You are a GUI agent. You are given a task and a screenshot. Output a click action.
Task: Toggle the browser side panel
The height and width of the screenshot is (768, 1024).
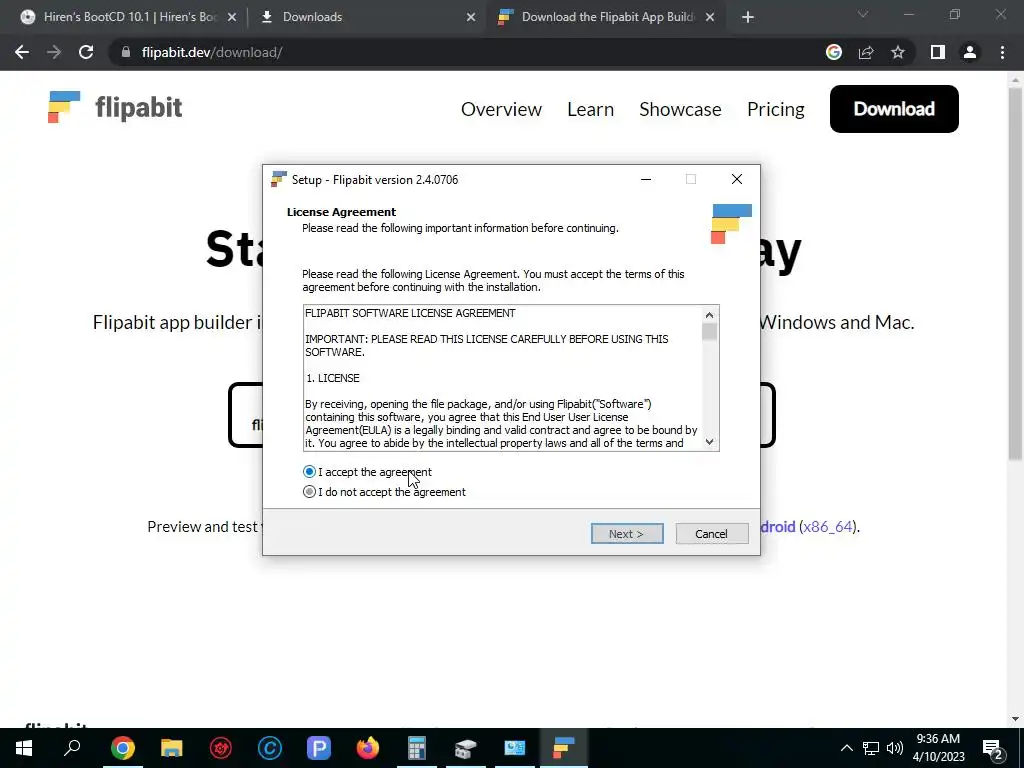point(938,52)
